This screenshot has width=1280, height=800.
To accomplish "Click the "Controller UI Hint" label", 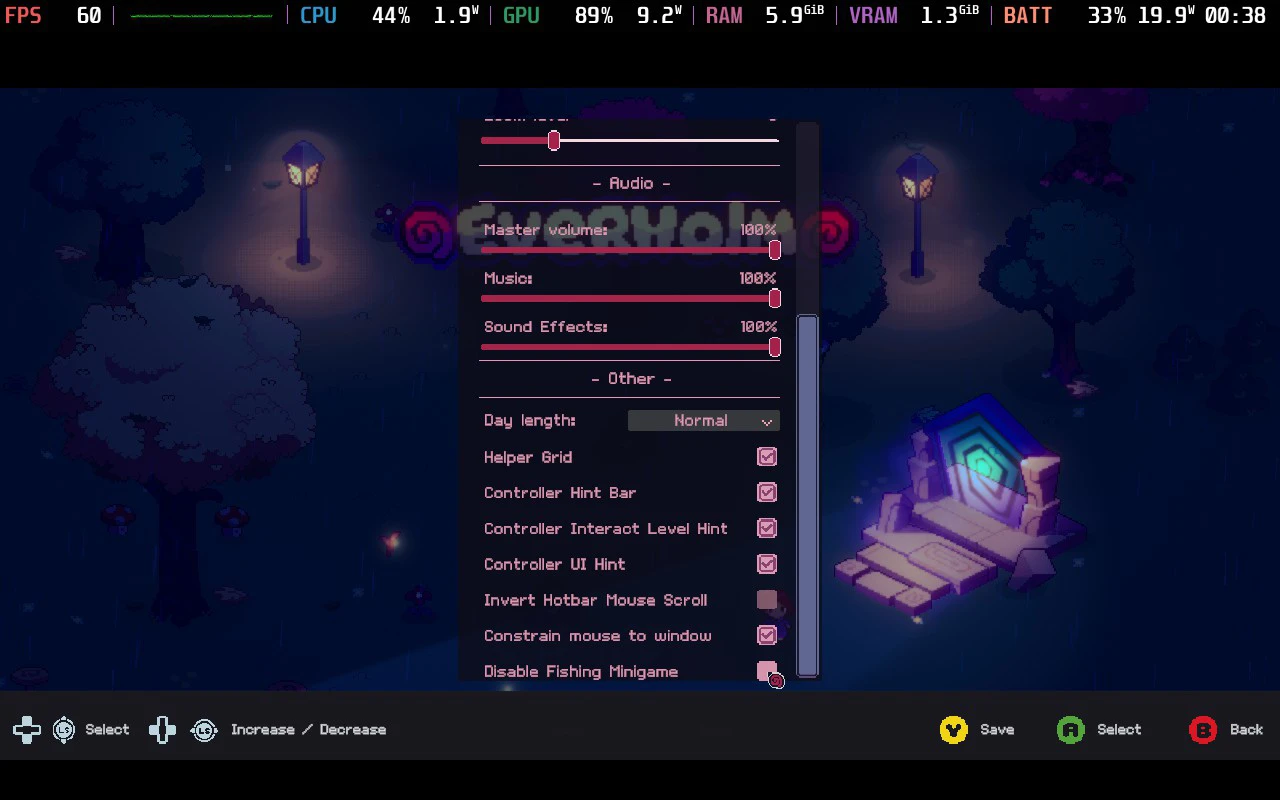I will tap(555, 564).
